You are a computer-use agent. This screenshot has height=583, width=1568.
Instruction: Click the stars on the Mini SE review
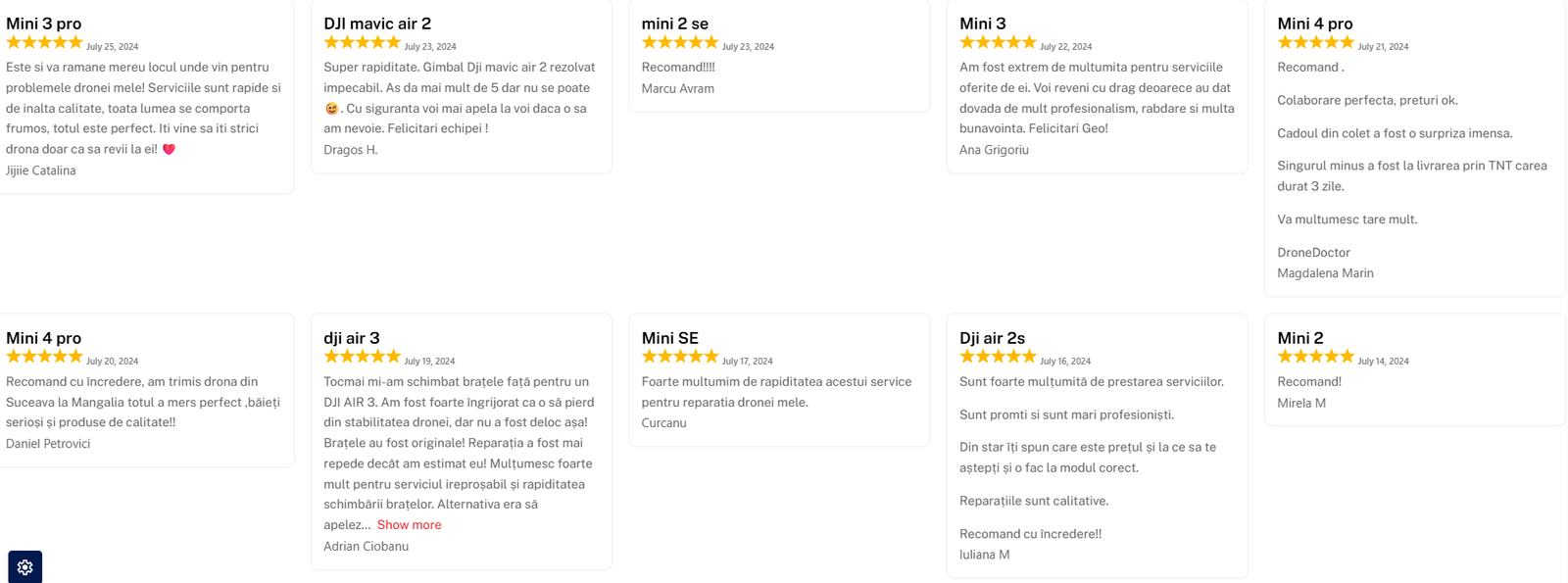(x=680, y=357)
